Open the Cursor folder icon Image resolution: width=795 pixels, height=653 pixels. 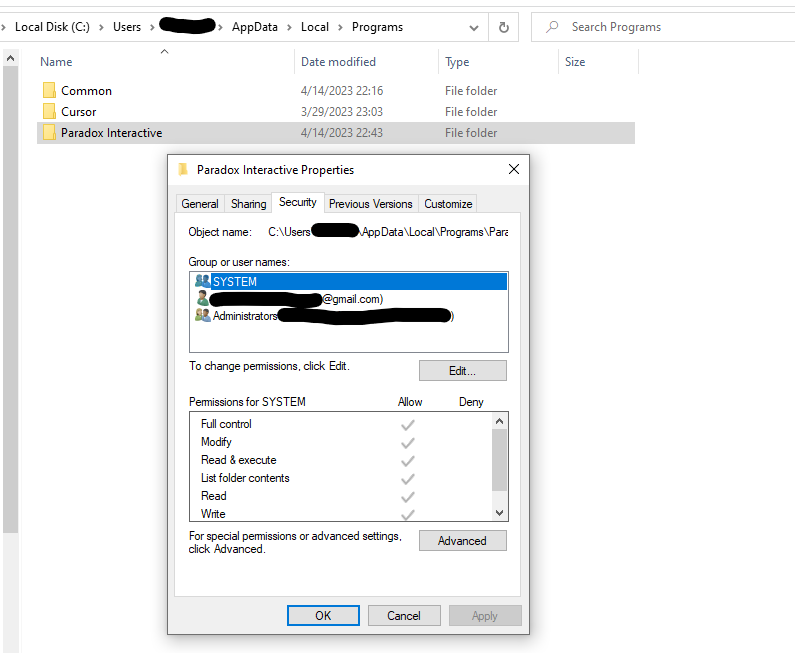49,111
